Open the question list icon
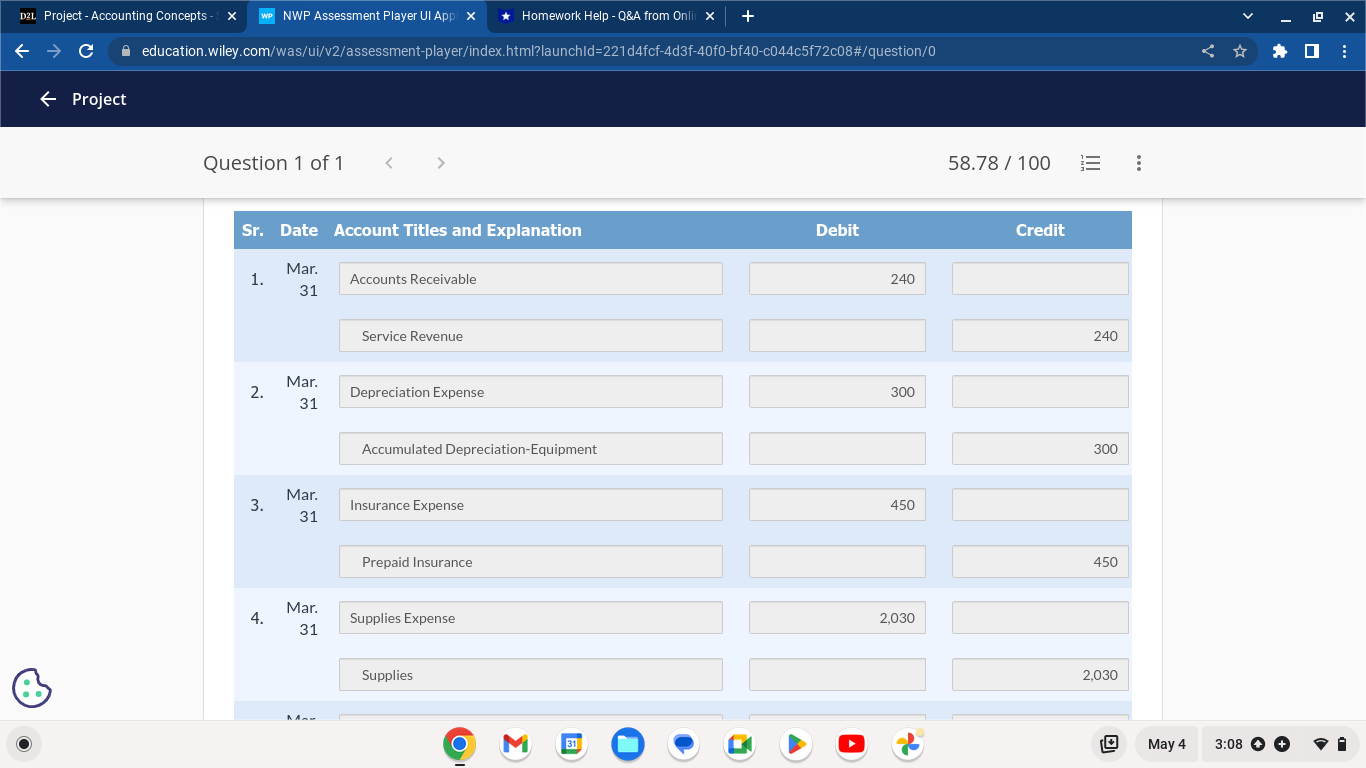1366x768 pixels. pos(1090,163)
